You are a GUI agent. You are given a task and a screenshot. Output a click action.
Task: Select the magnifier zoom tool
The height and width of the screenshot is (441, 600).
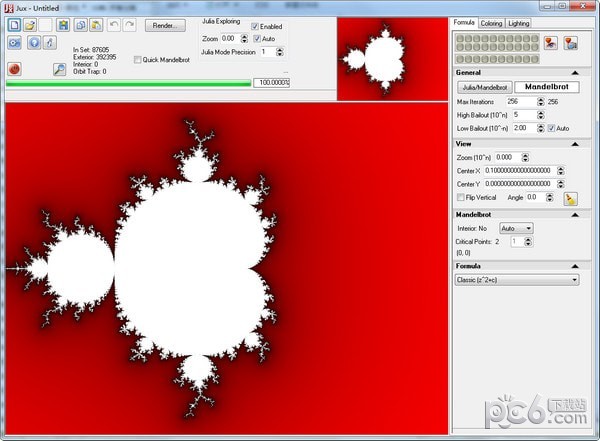(x=59, y=69)
